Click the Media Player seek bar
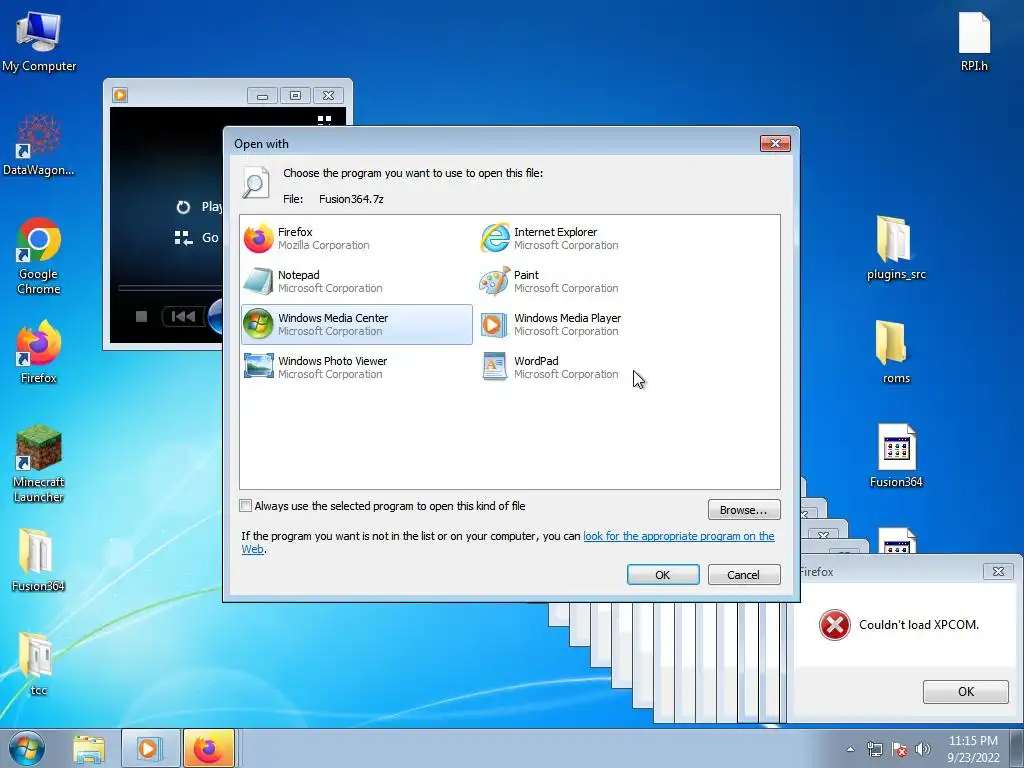 click(x=170, y=288)
